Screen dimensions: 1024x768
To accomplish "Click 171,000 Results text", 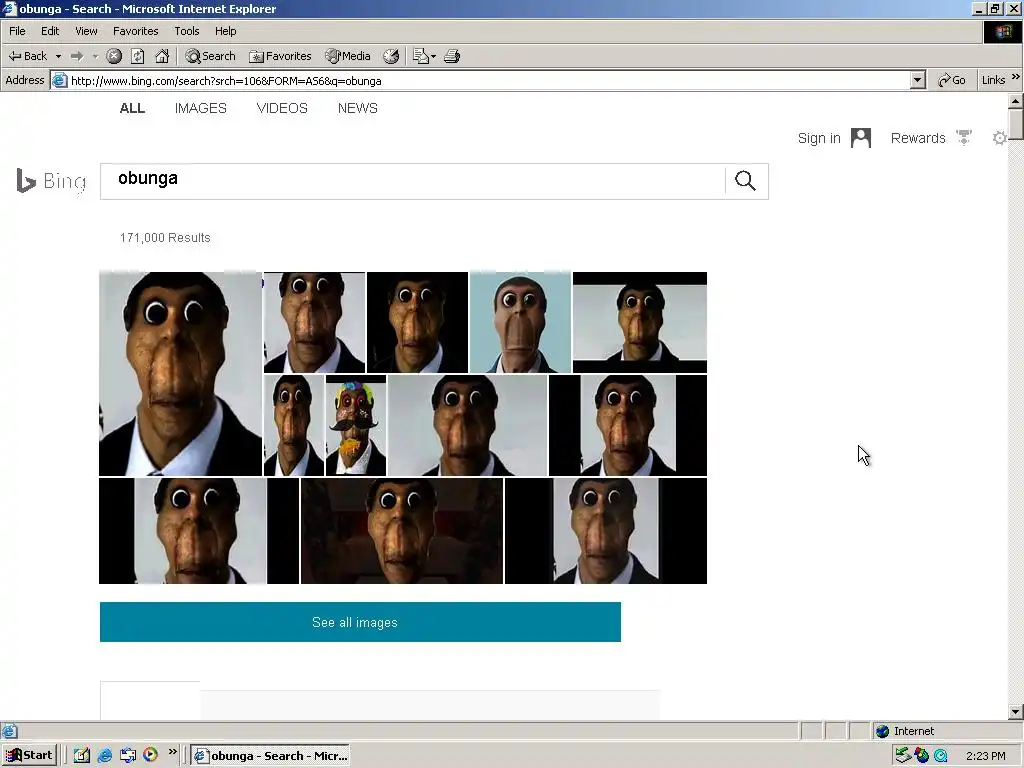I will click(165, 238).
